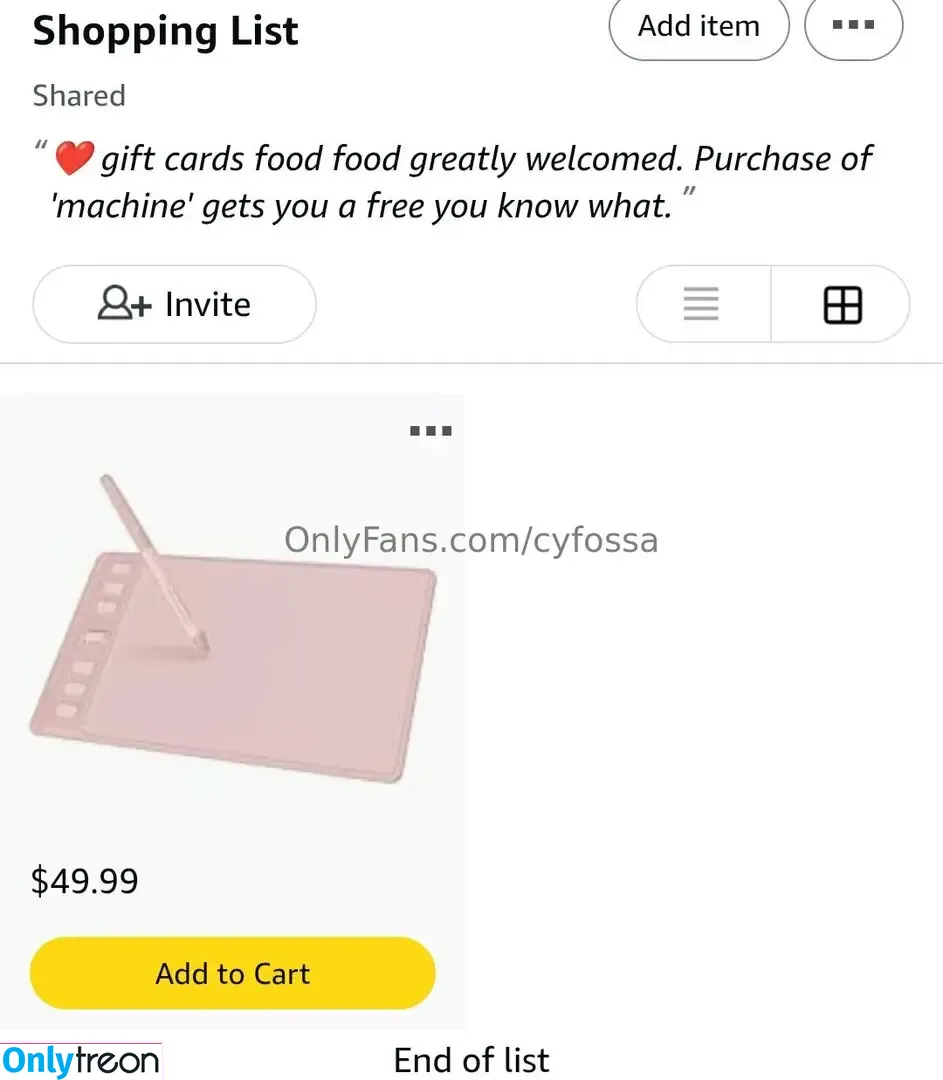
Task: Click the red heart emoji in the description
Action: [74, 158]
